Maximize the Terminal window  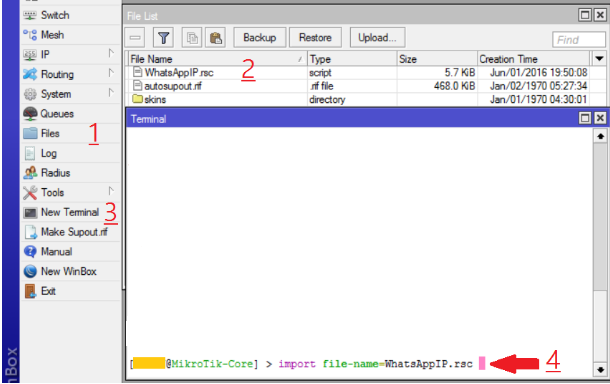click(x=585, y=118)
